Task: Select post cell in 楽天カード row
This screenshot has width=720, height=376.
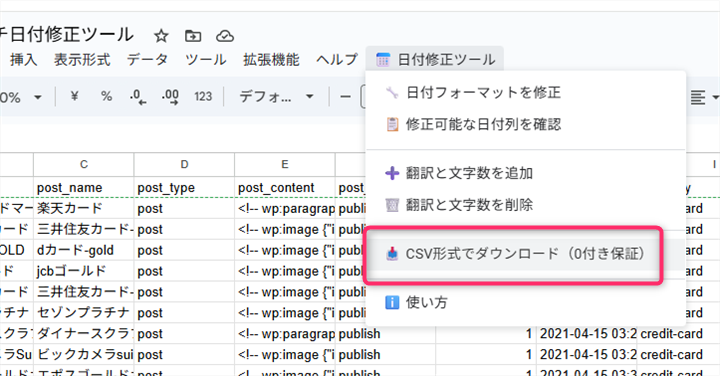Action: pos(184,208)
